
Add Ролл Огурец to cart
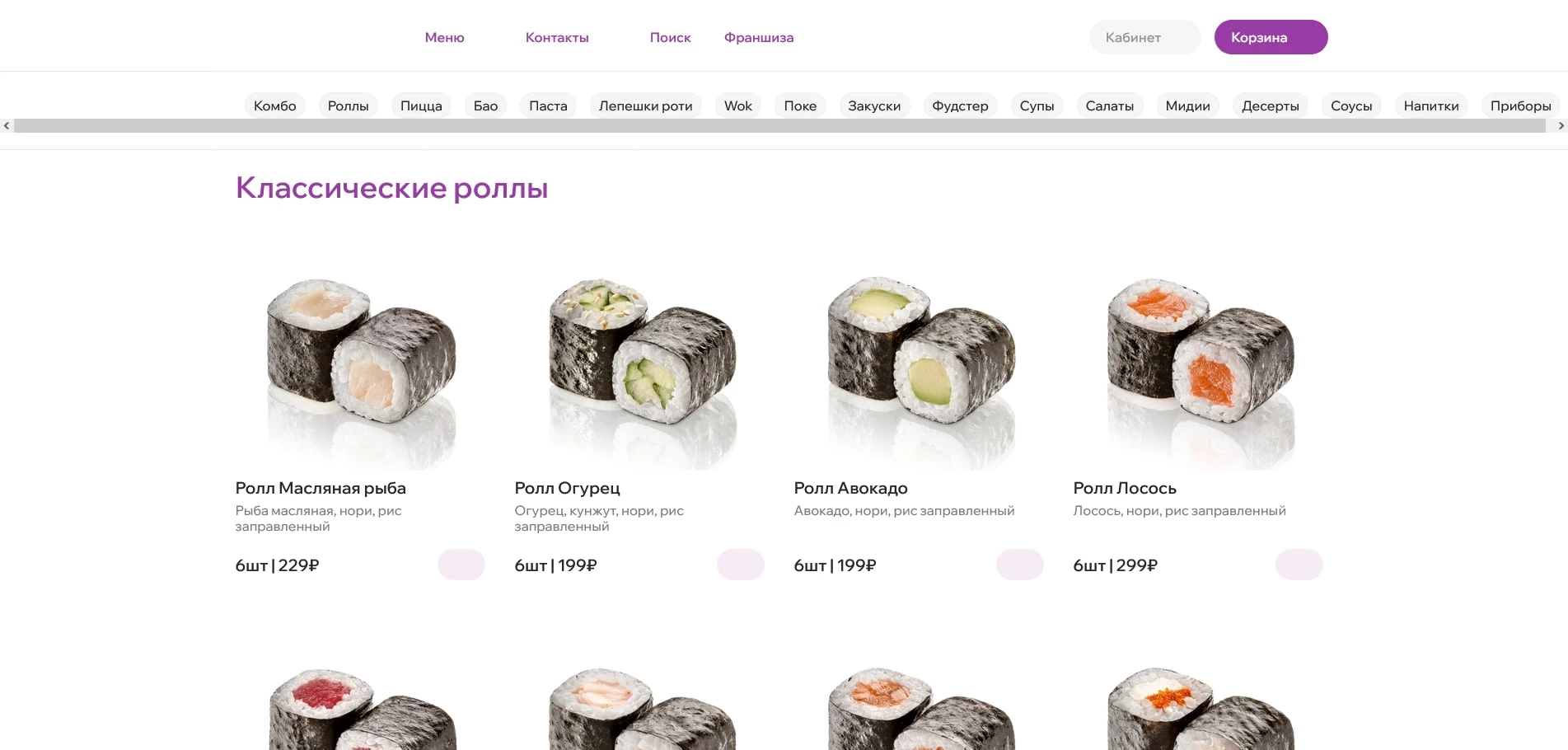741,565
